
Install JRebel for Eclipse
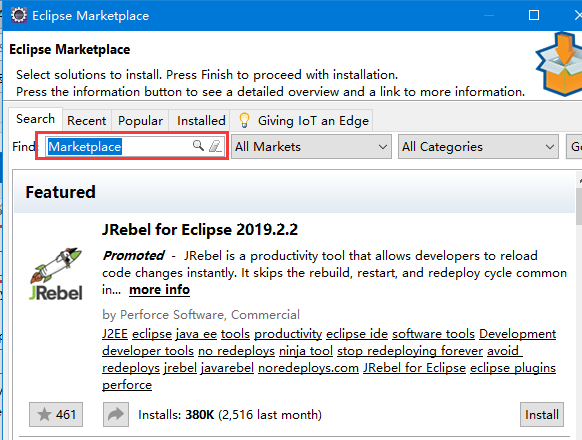tap(542, 414)
